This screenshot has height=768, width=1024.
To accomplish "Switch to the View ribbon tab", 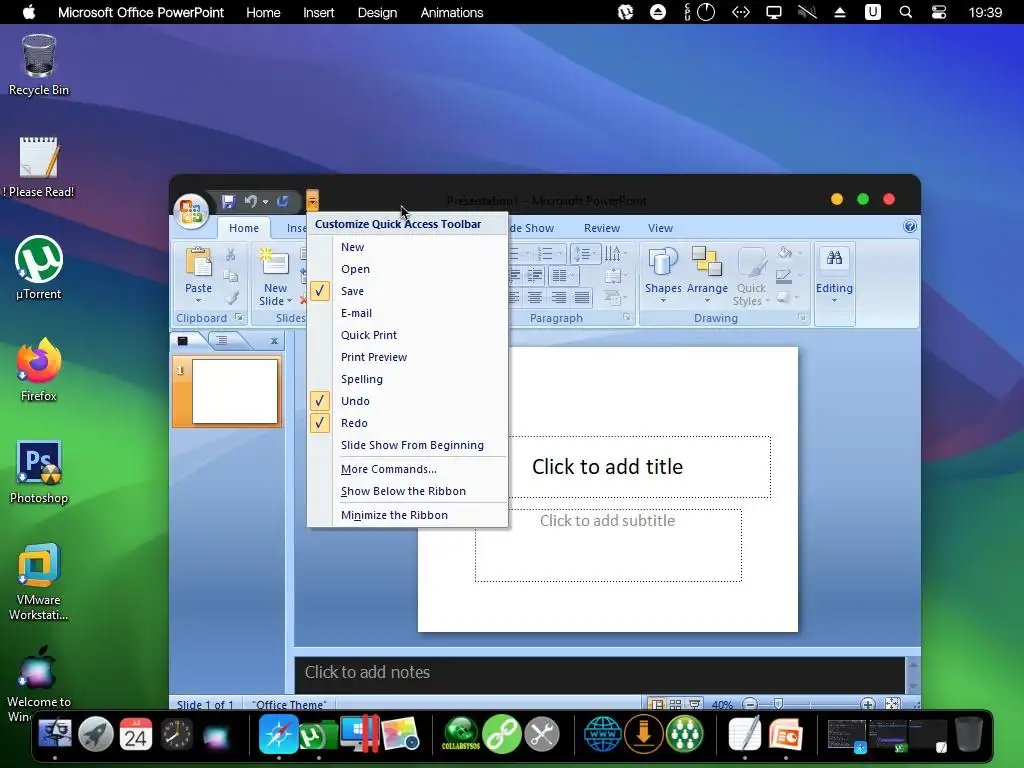I will 660,228.
